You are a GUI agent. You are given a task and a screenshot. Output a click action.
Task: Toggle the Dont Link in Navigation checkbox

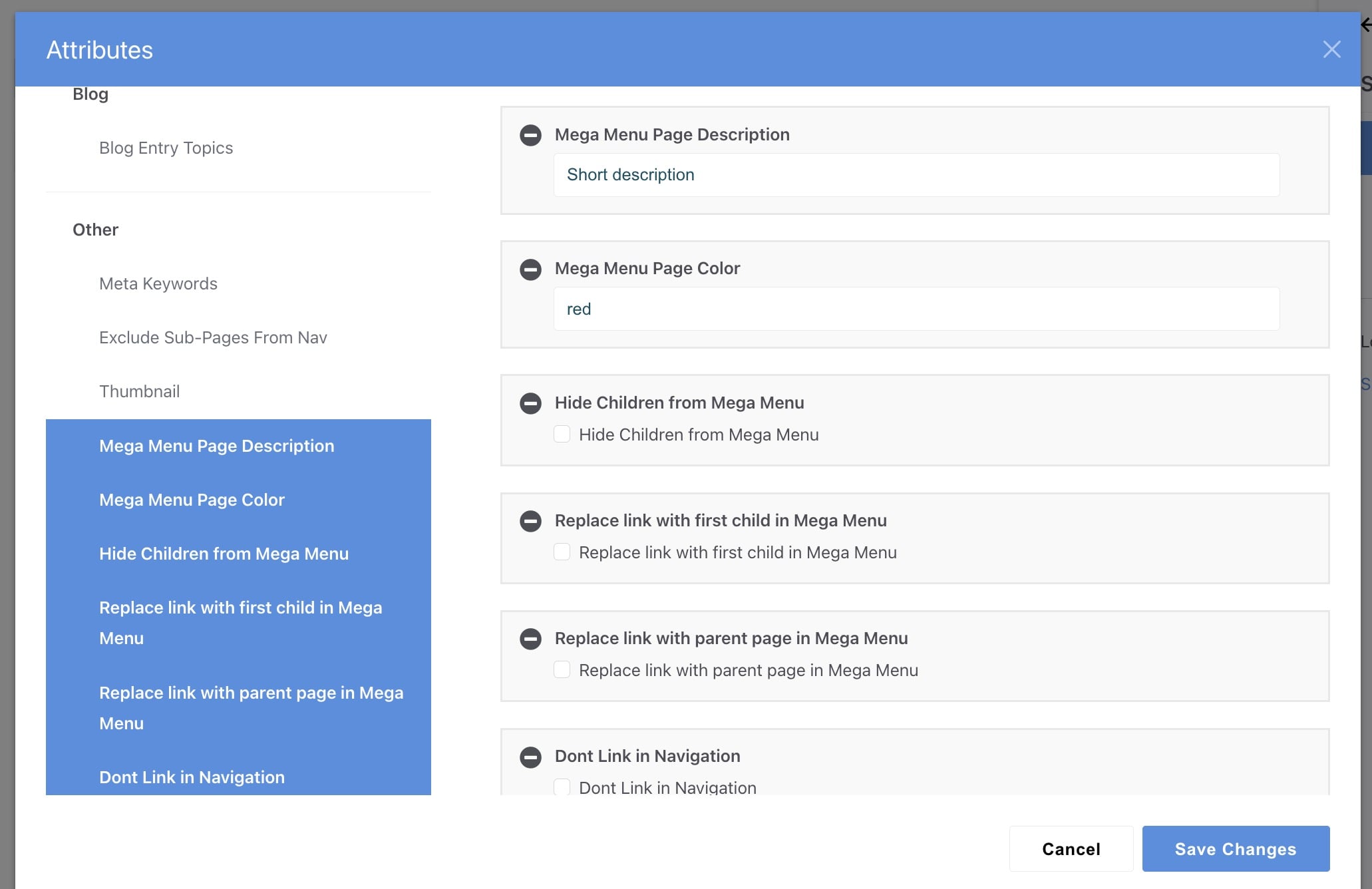pos(562,787)
